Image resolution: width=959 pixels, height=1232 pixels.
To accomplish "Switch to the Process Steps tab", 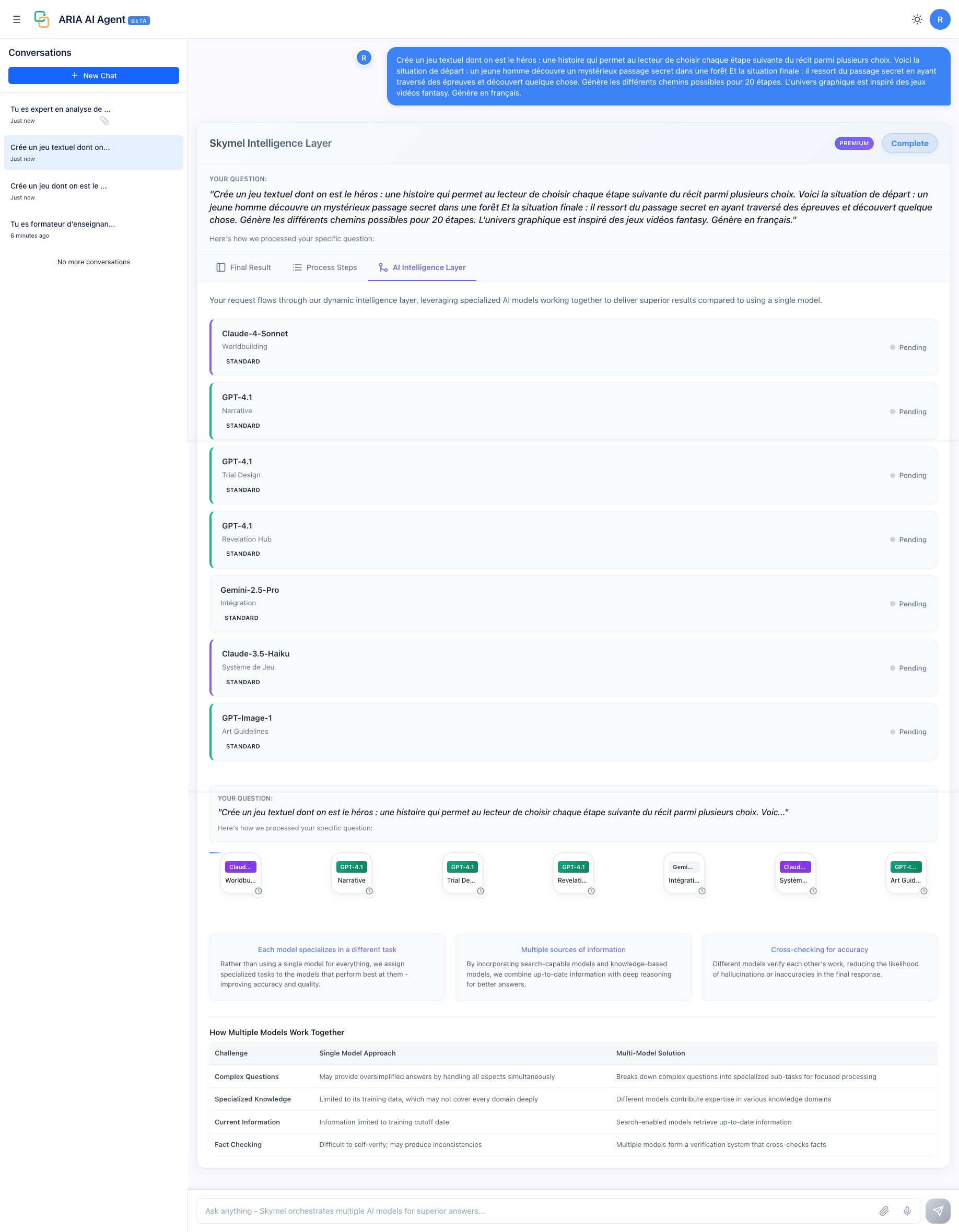I will pos(325,267).
